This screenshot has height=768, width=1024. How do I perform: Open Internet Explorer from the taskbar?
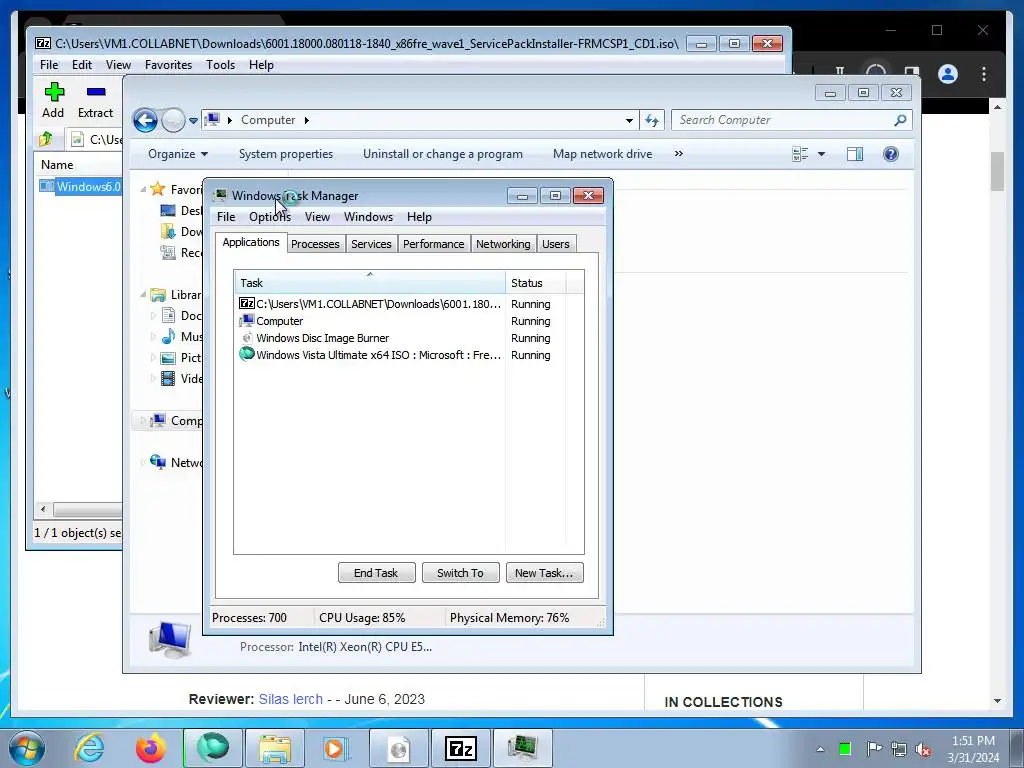[x=89, y=748]
